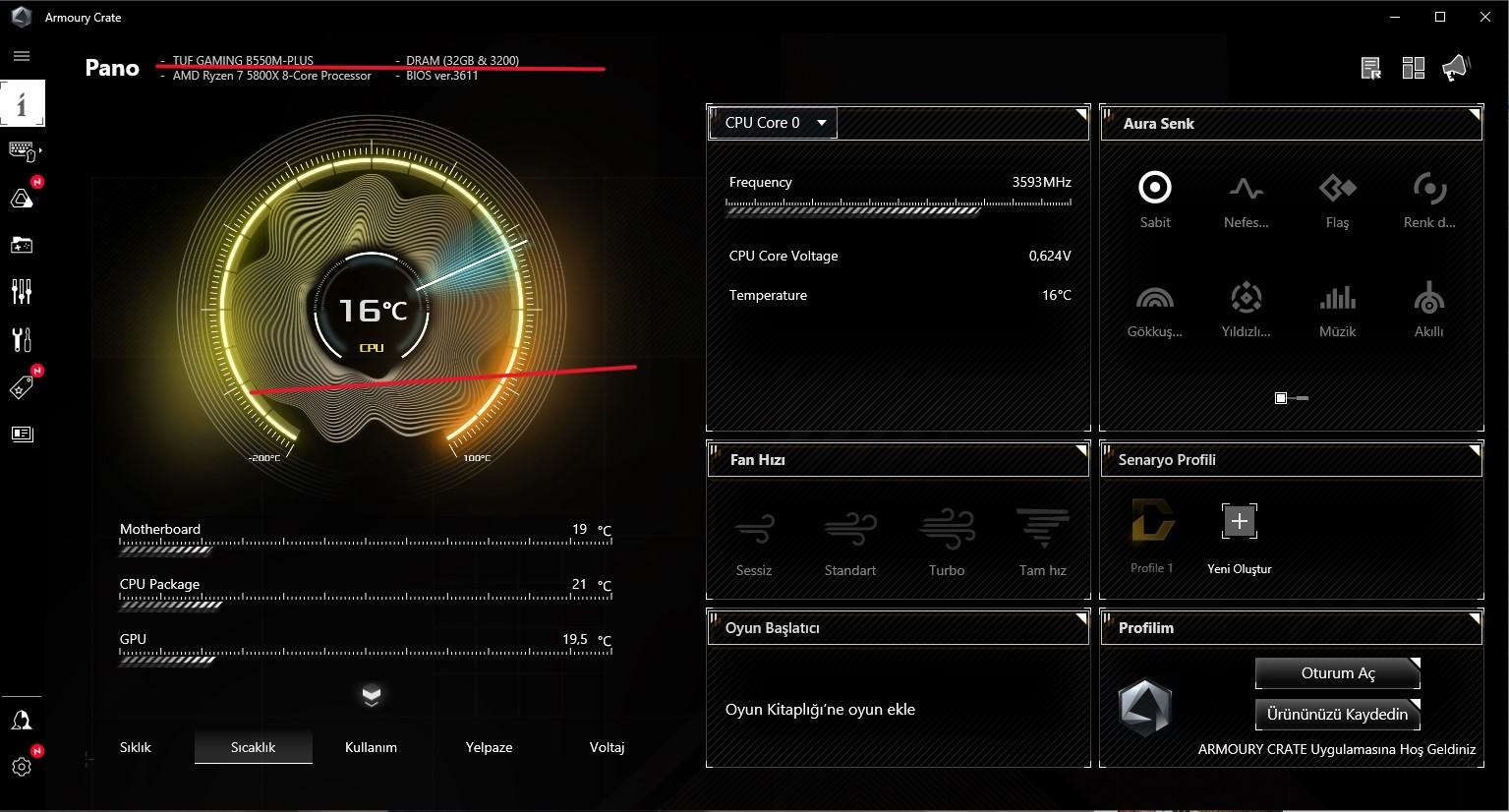The width and height of the screenshot is (1509, 812).
Task: Open the Deals tag icon in the sidebar
Action: 22,387
